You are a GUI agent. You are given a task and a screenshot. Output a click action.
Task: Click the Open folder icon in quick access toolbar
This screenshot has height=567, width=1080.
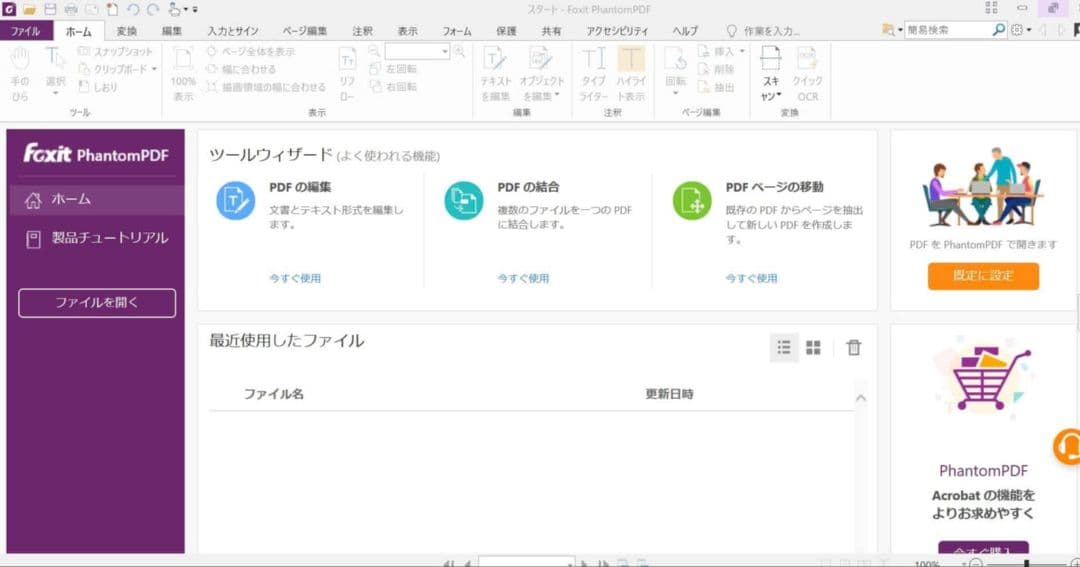click(30, 10)
